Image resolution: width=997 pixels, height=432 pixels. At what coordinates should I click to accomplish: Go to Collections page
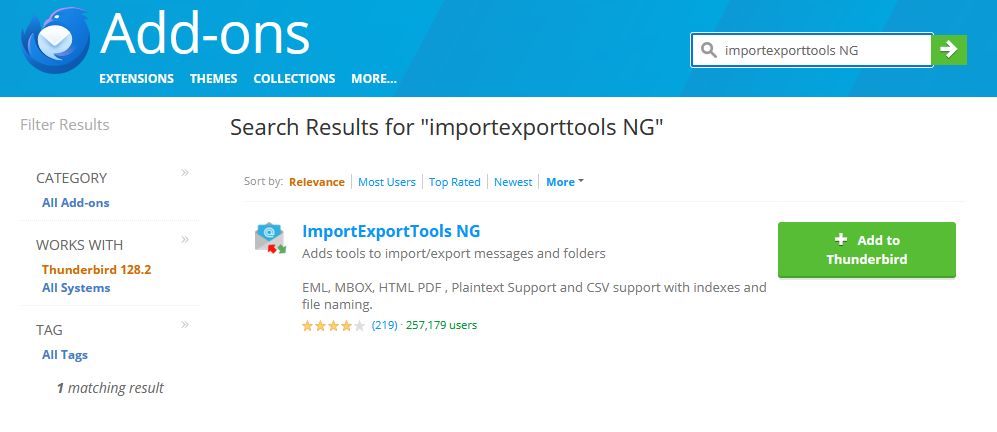(x=294, y=79)
